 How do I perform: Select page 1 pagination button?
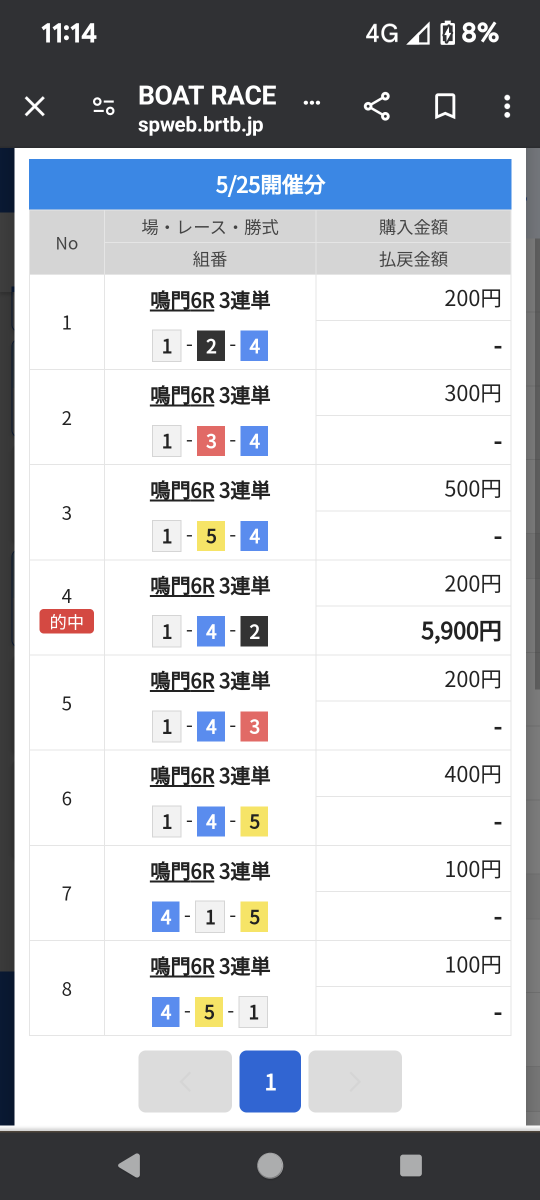(270, 1081)
